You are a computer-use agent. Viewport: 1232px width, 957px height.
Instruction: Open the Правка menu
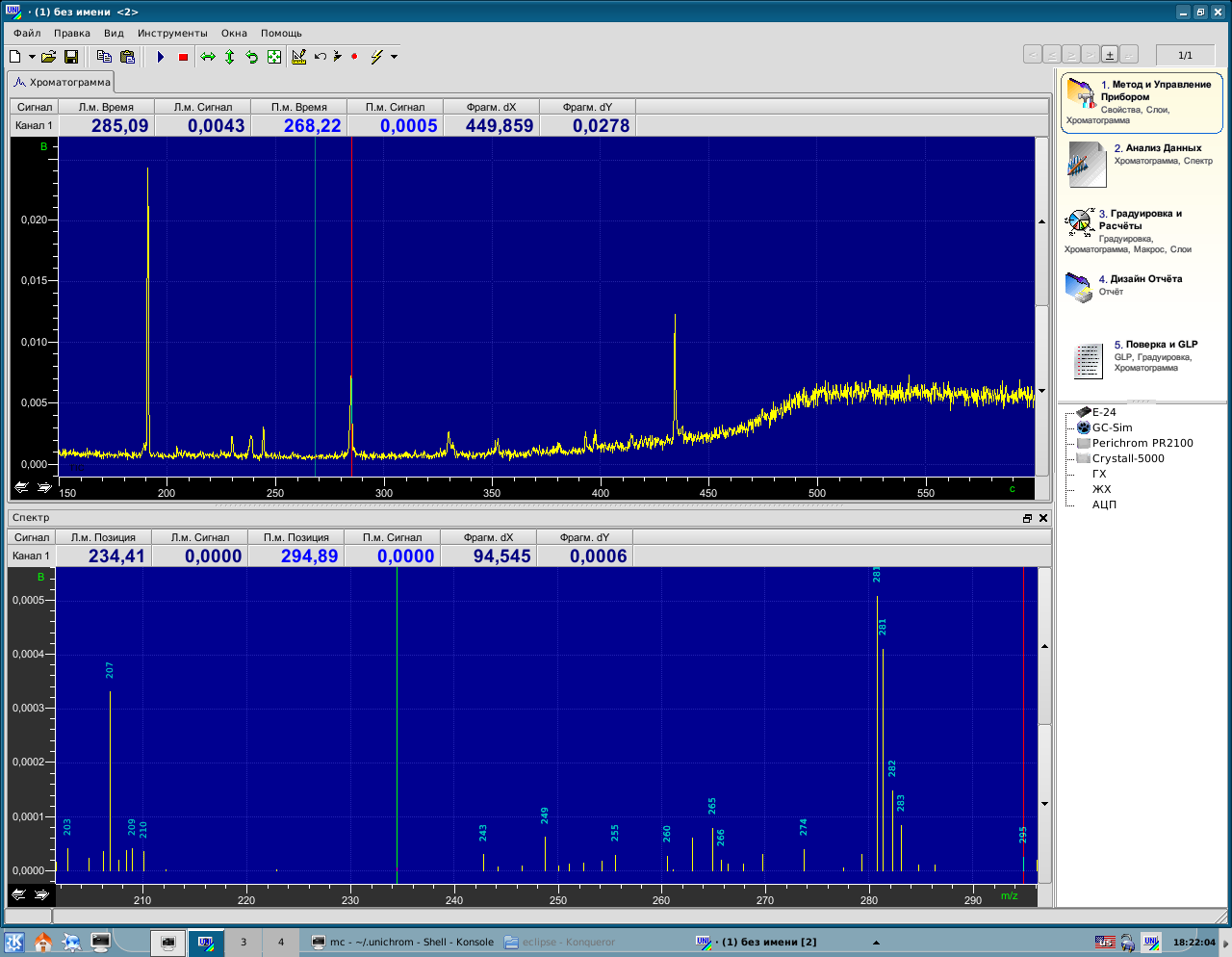72,33
